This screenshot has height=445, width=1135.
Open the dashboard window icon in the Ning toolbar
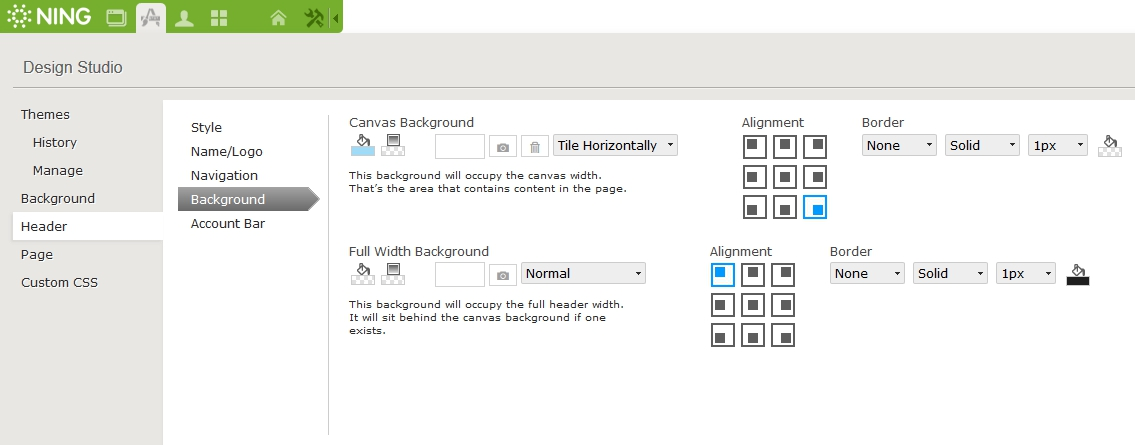point(116,18)
